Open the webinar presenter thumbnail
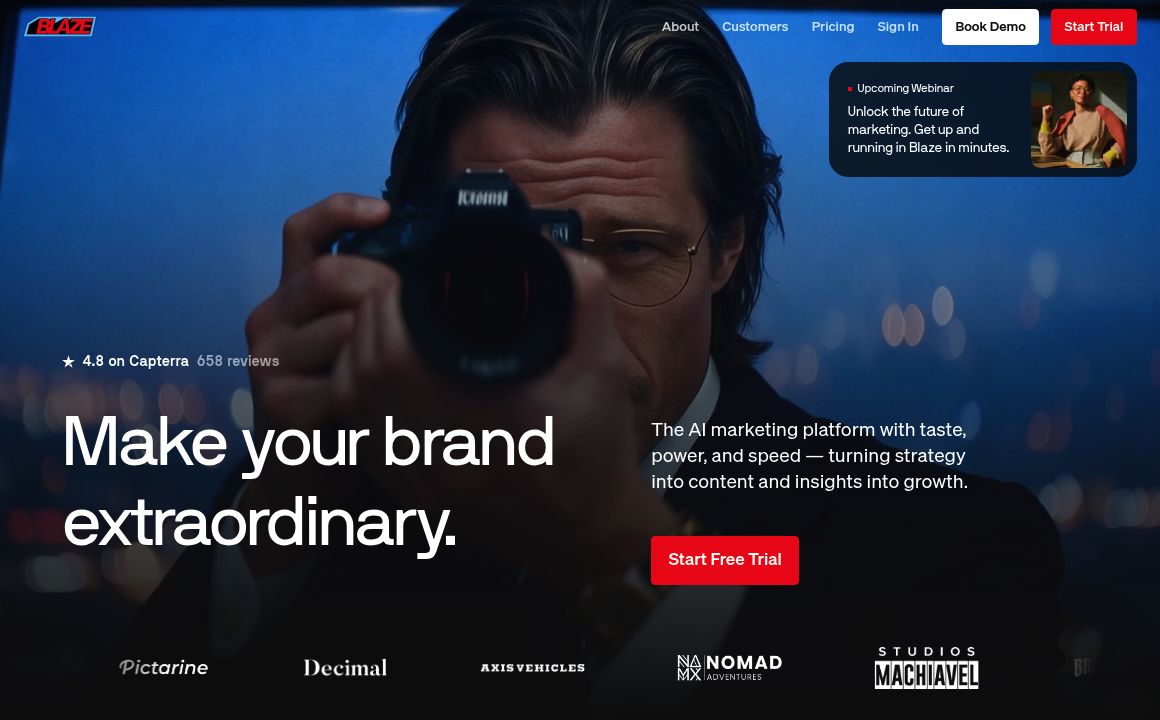The height and width of the screenshot is (720, 1160). [x=1079, y=120]
